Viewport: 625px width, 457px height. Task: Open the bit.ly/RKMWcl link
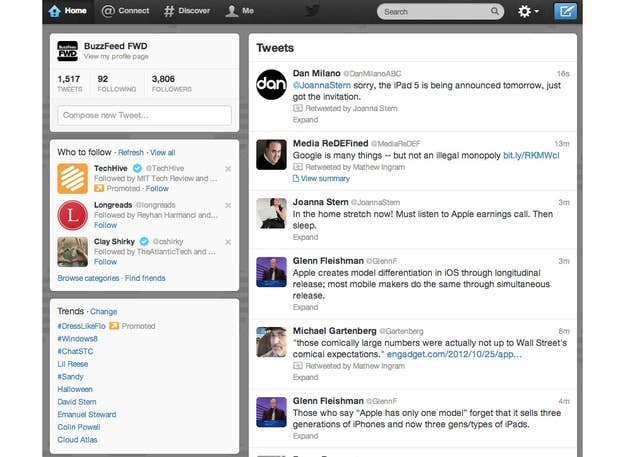coord(531,155)
